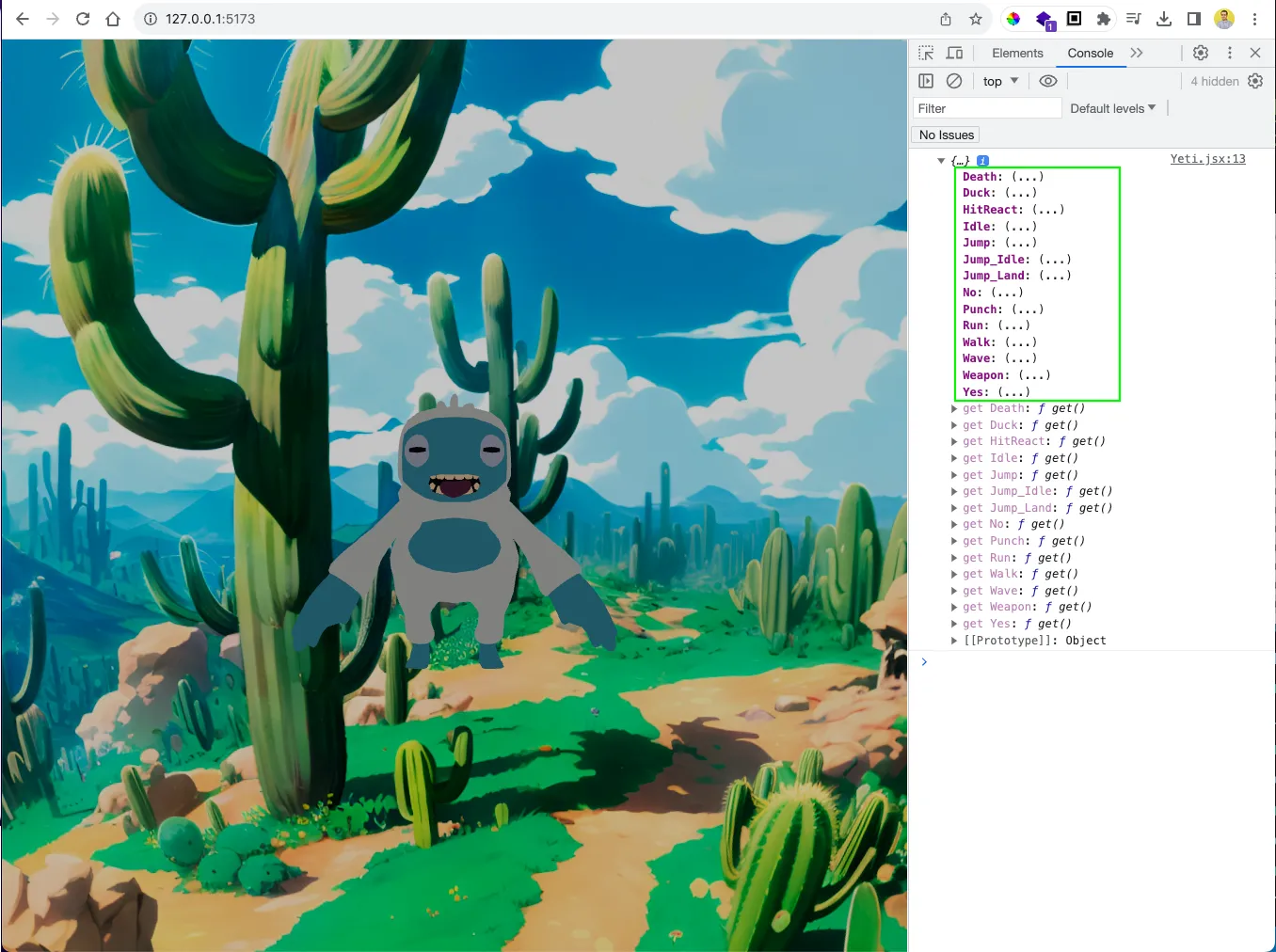Open the extension with badge 1
Viewport: 1276px width, 952px height.
pos(1045,20)
